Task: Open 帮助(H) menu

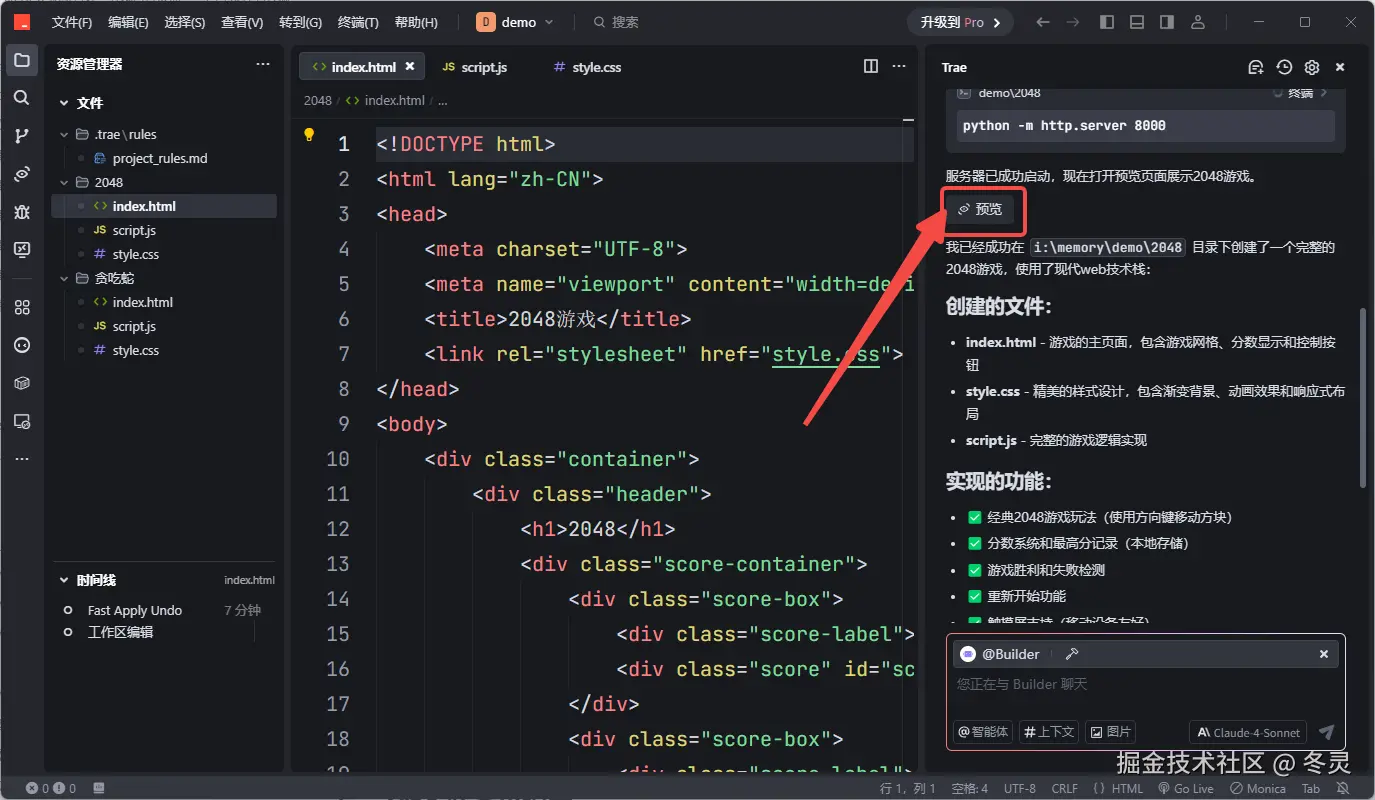Action: click(x=416, y=22)
